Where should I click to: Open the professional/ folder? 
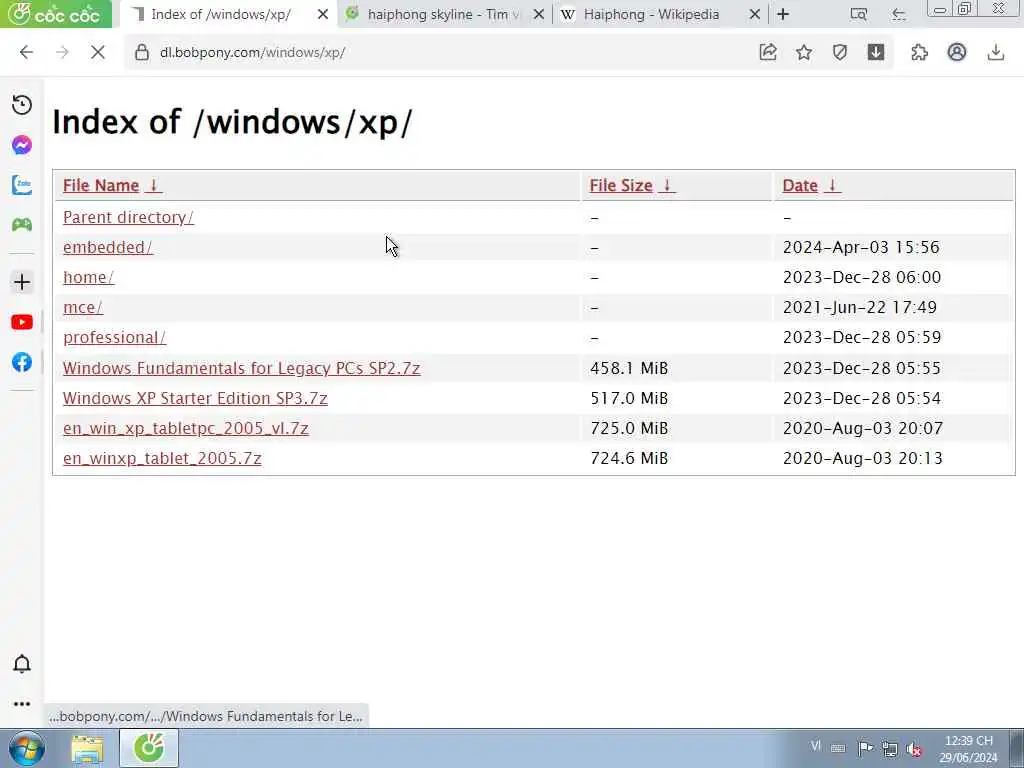click(114, 337)
